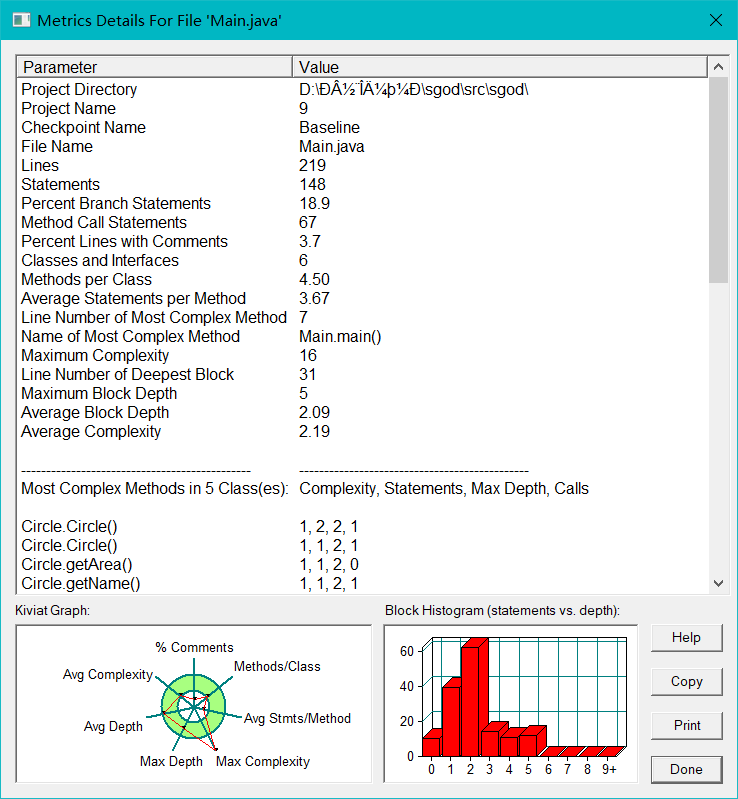Click the Print button
The height and width of the screenshot is (799, 738).
pos(687,725)
